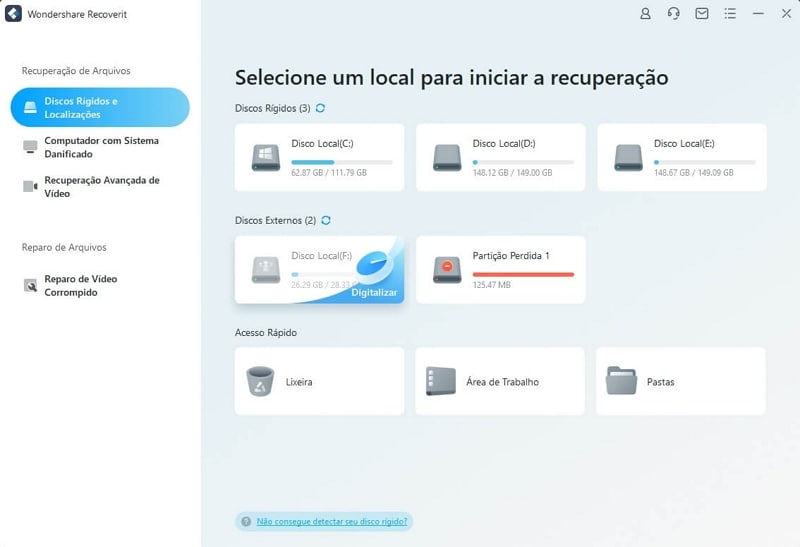Pick the Disco Local(E:) label
Screen dimensions: 800x547
point(684,143)
